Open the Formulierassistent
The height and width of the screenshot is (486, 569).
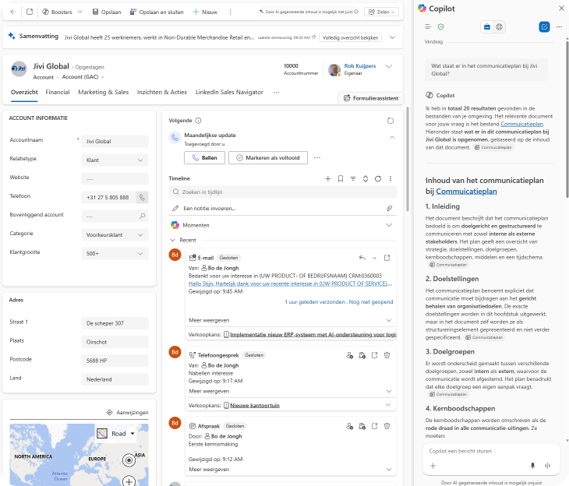coord(371,98)
